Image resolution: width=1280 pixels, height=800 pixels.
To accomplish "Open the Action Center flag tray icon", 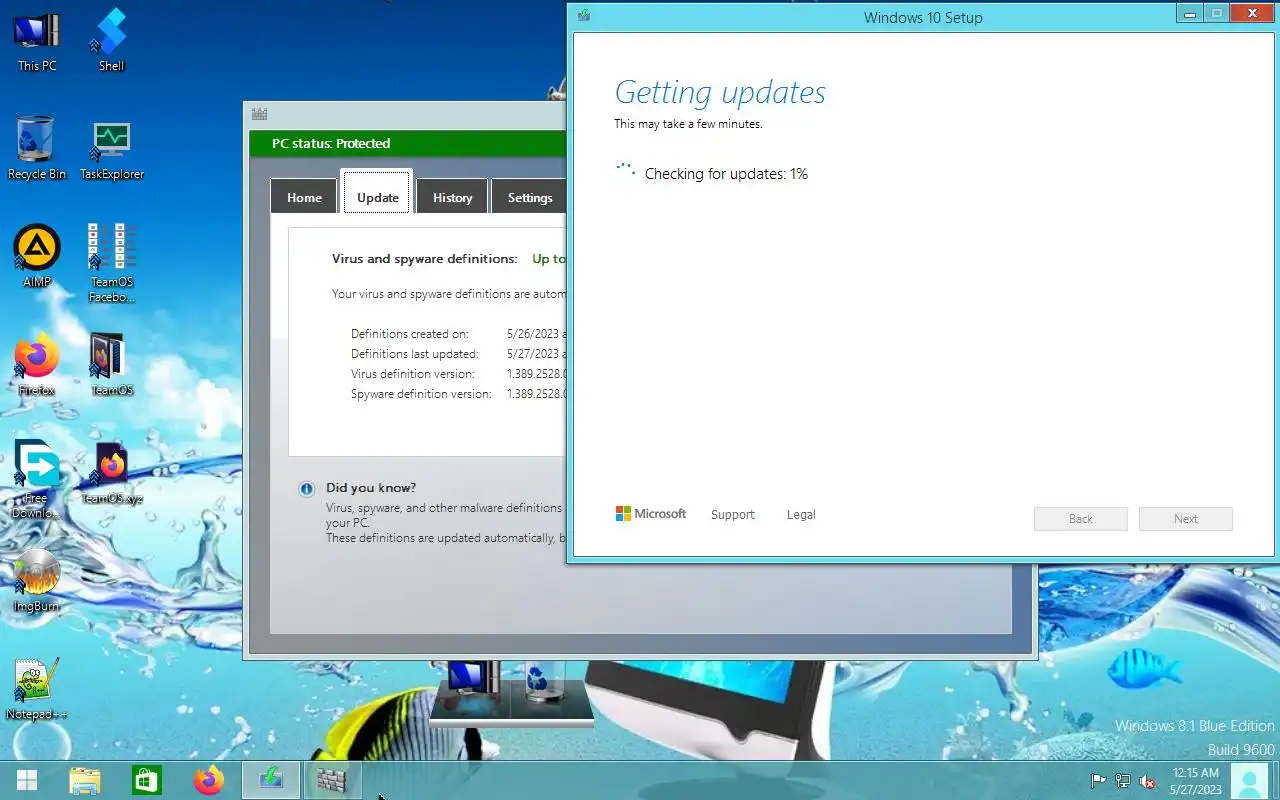I will pyautogui.click(x=1098, y=781).
